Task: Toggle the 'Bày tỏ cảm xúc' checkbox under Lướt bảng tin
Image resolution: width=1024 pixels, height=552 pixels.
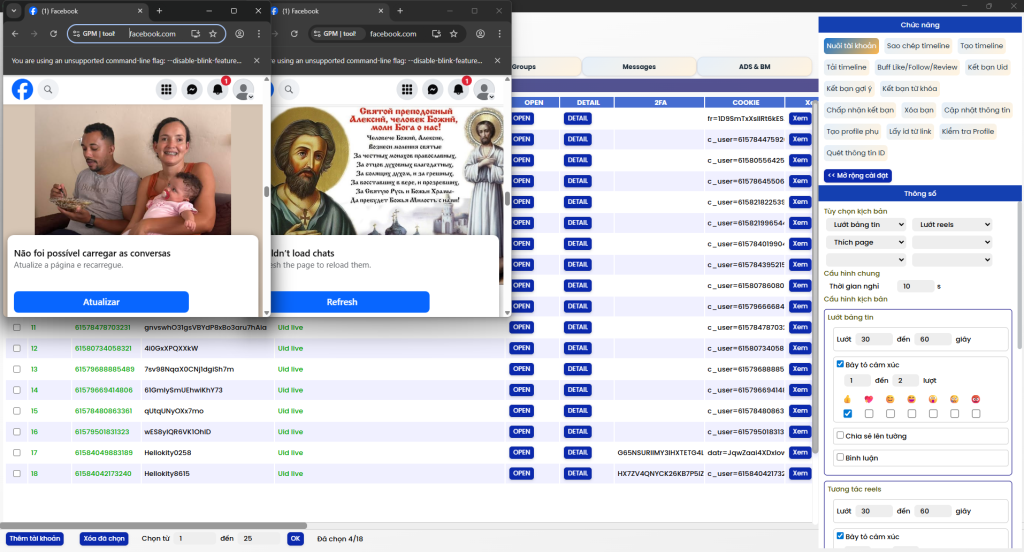Action: click(x=841, y=364)
